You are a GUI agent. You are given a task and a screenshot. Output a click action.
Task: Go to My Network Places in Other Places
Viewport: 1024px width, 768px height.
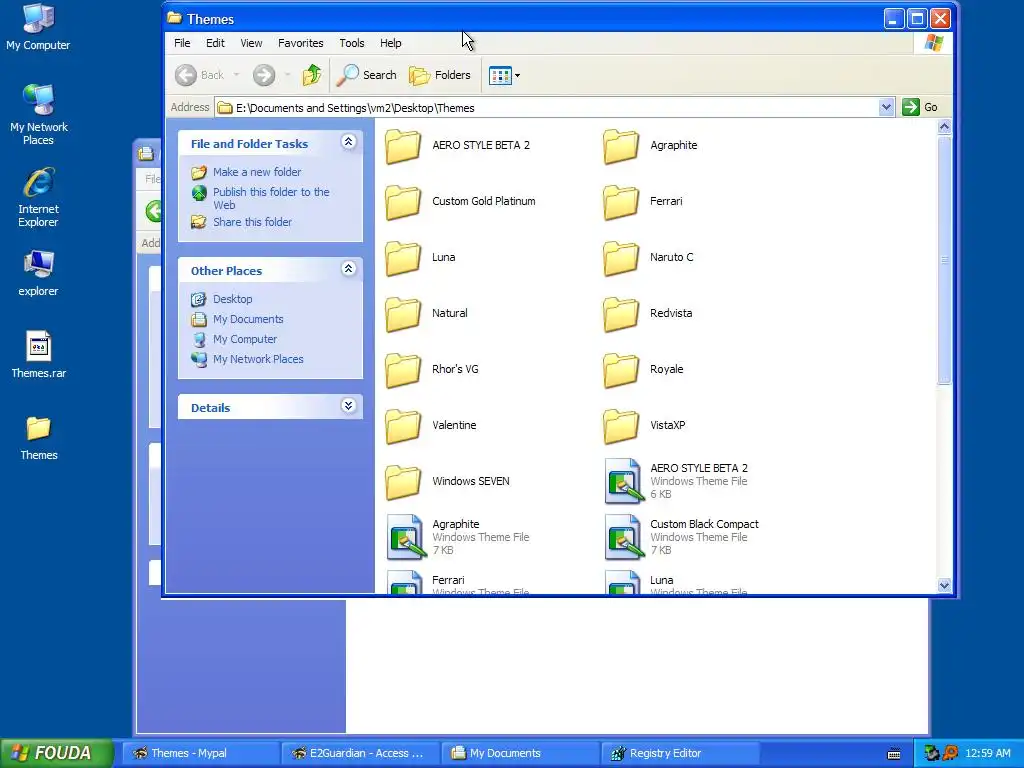tap(258, 359)
